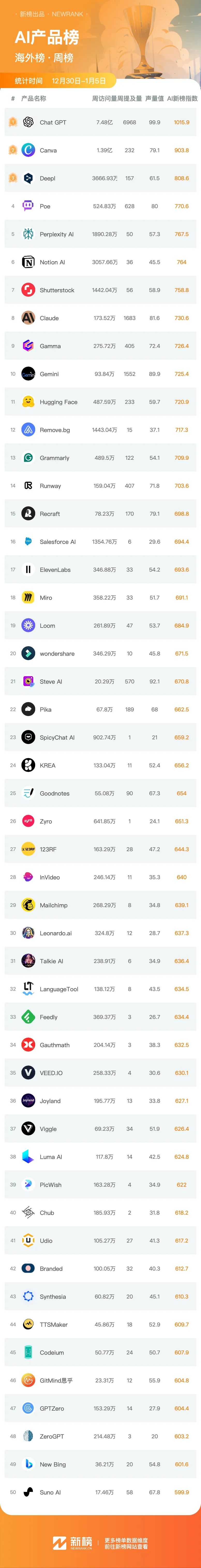Select the Poe app icon

tap(28, 206)
